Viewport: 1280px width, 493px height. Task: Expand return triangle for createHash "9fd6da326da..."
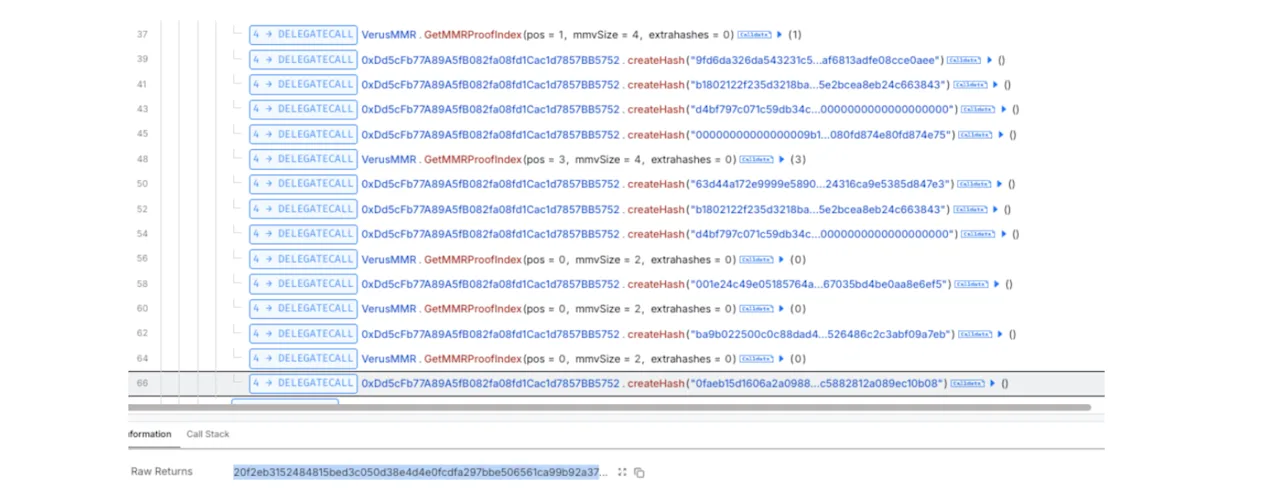tap(990, 59)
